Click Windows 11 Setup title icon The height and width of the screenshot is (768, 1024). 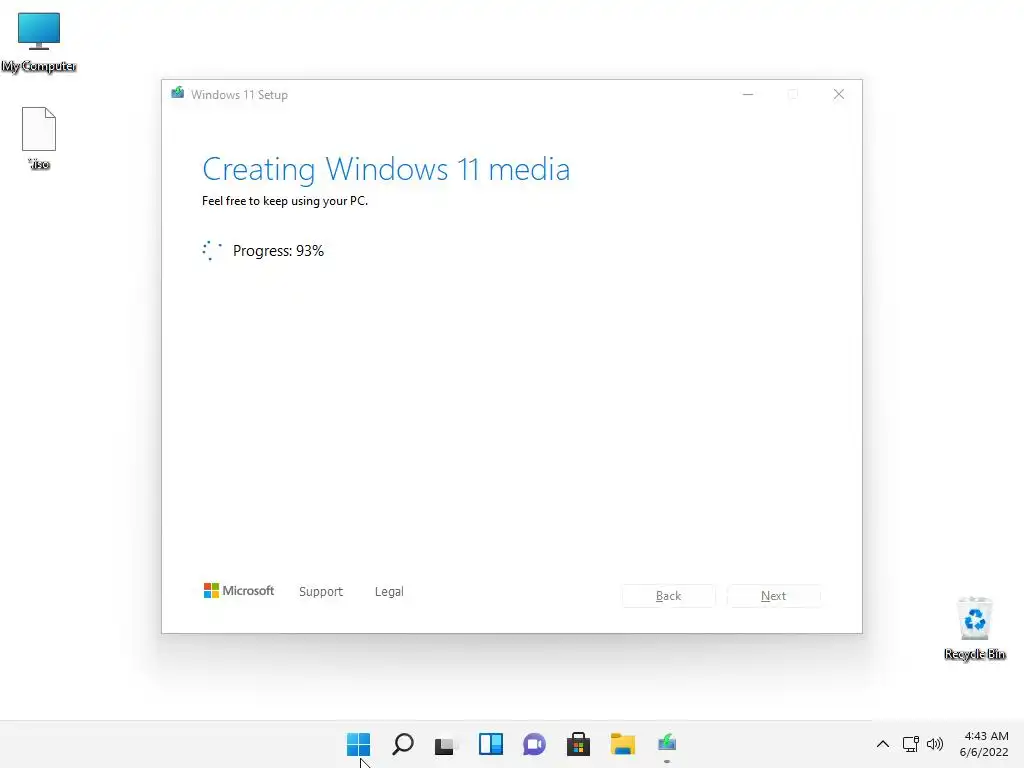[178, 93]
